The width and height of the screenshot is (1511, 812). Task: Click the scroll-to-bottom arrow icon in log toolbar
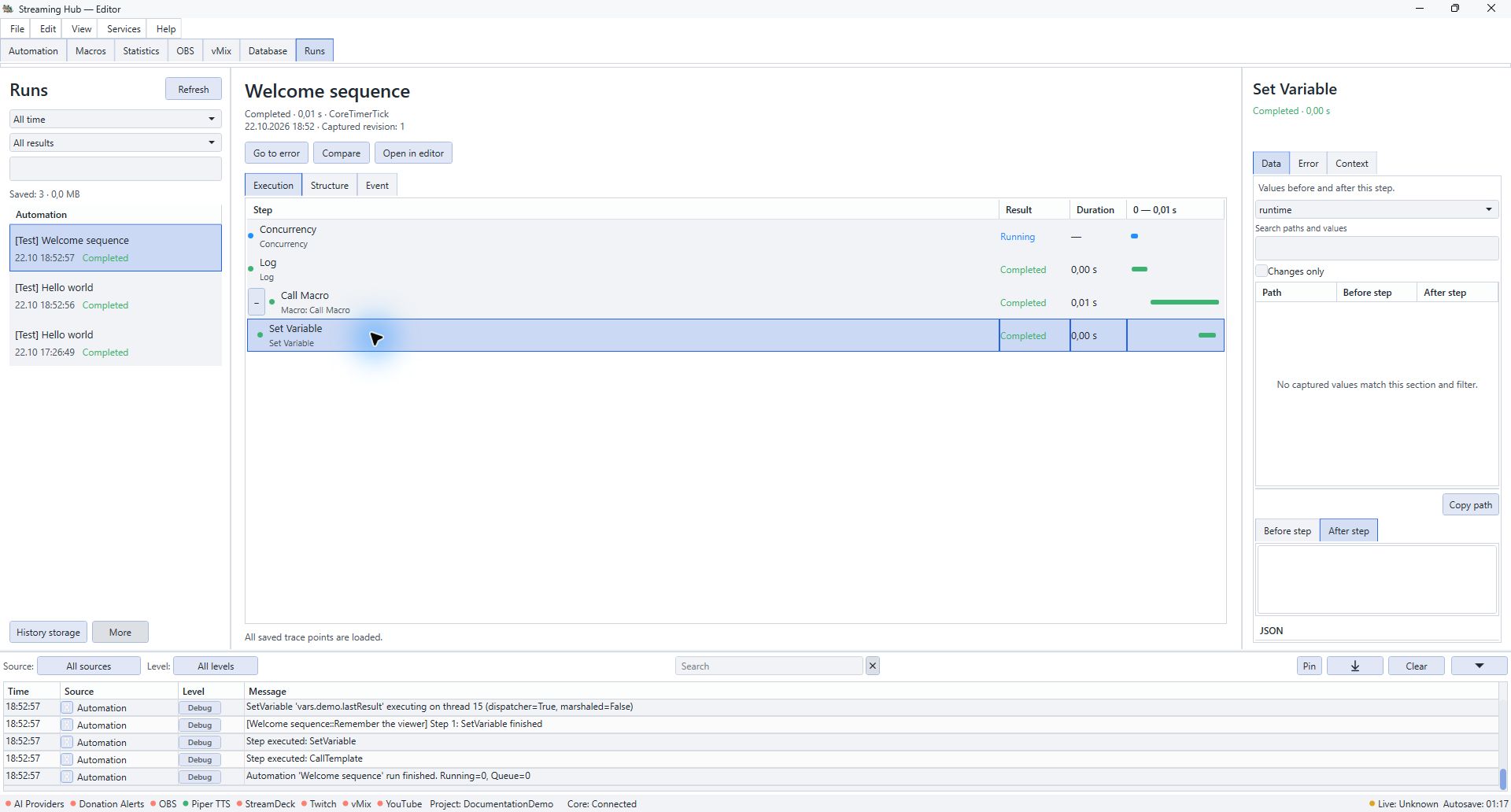point(1354,666)
